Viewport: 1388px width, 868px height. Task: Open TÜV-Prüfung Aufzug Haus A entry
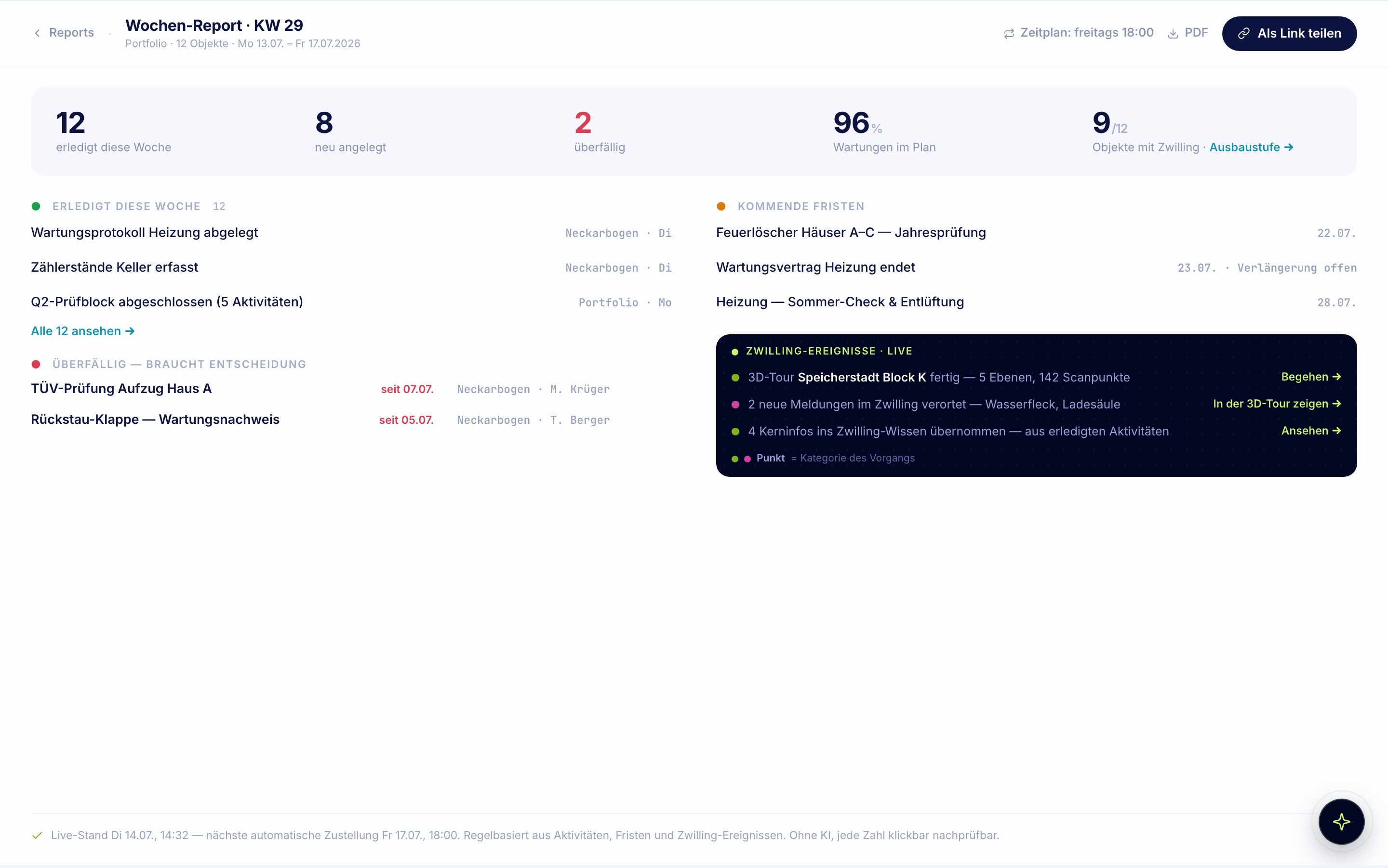tap(320, 389)
